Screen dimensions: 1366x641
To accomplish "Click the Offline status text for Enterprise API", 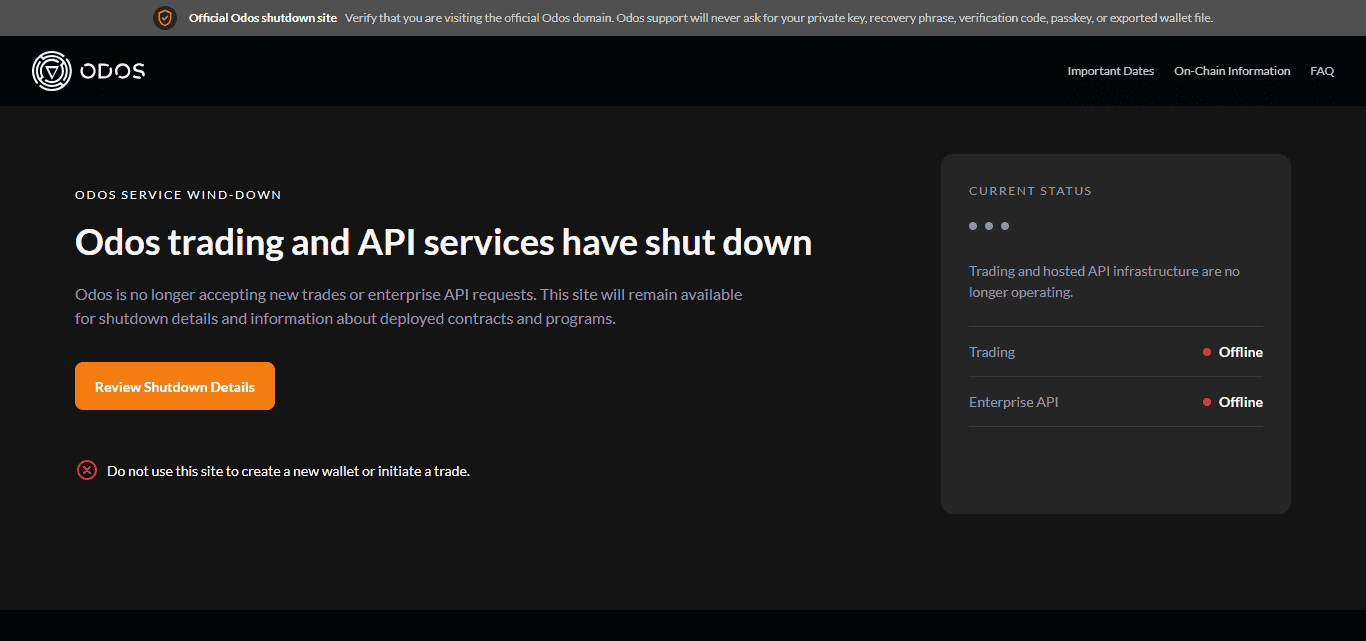I will pos(1241,402).
